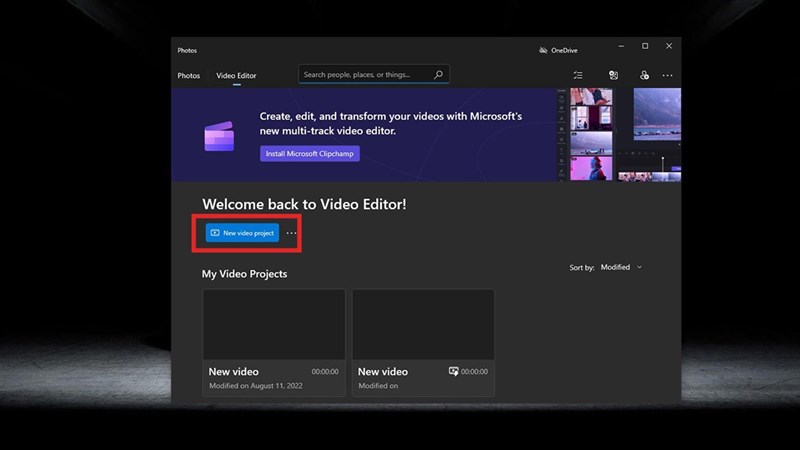Maximize the Photos window

tap(645, 46)
